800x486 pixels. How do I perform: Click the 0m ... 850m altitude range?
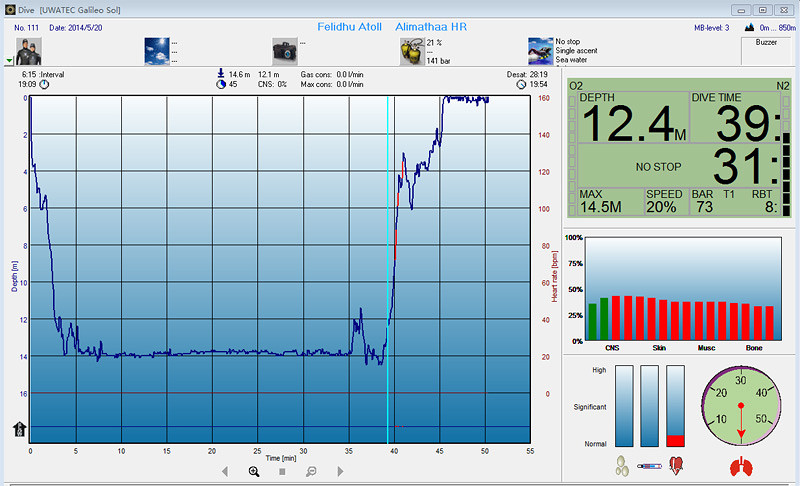778,28
